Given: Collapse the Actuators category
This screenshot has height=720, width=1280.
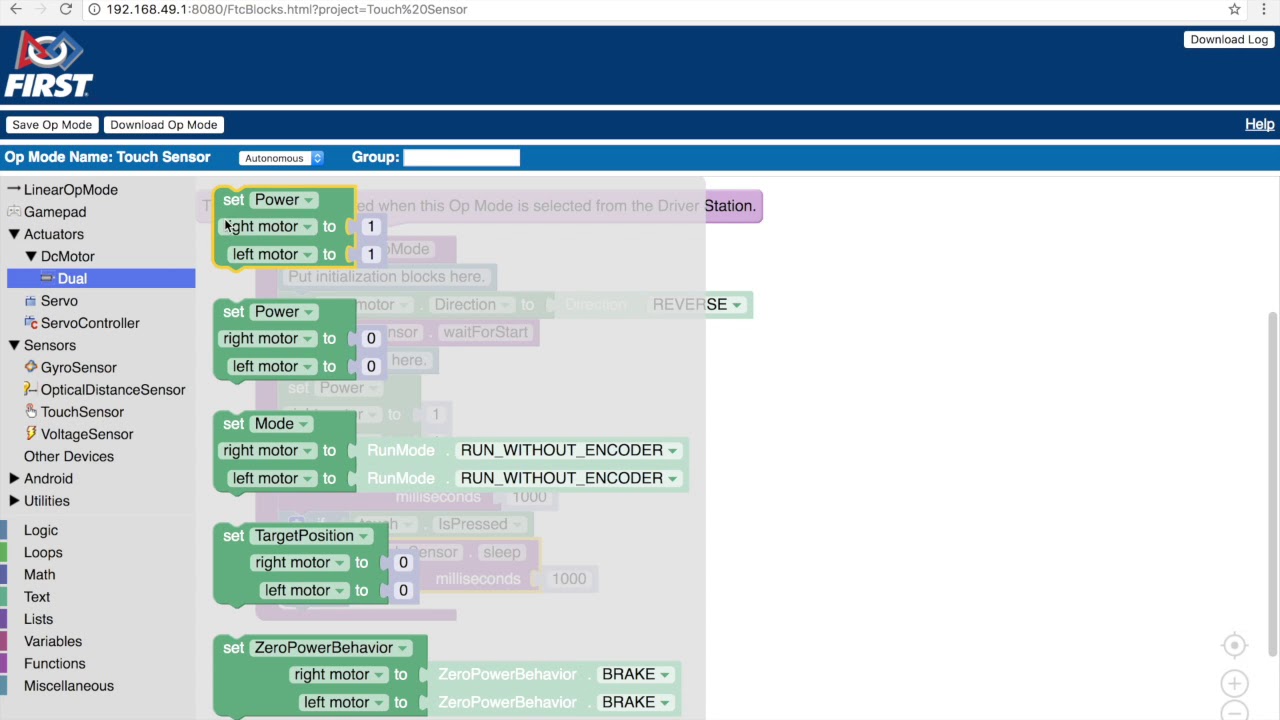Looking at the screenshot, I should point(14,234).
